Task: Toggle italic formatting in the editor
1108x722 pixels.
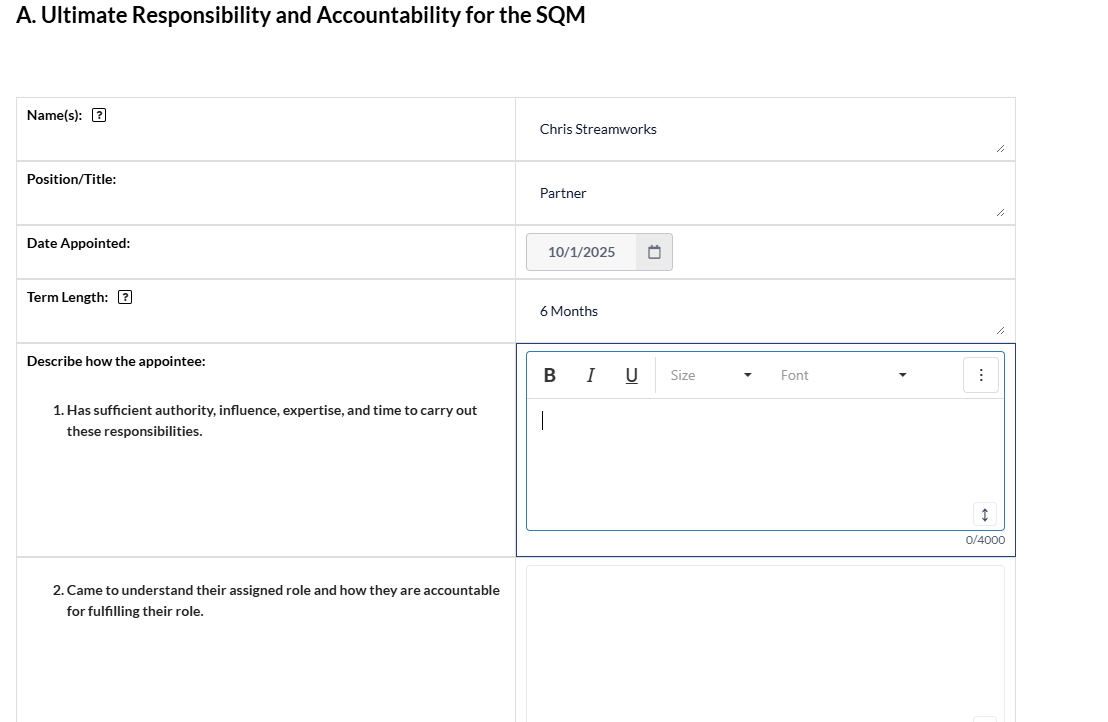Action: 590,375
